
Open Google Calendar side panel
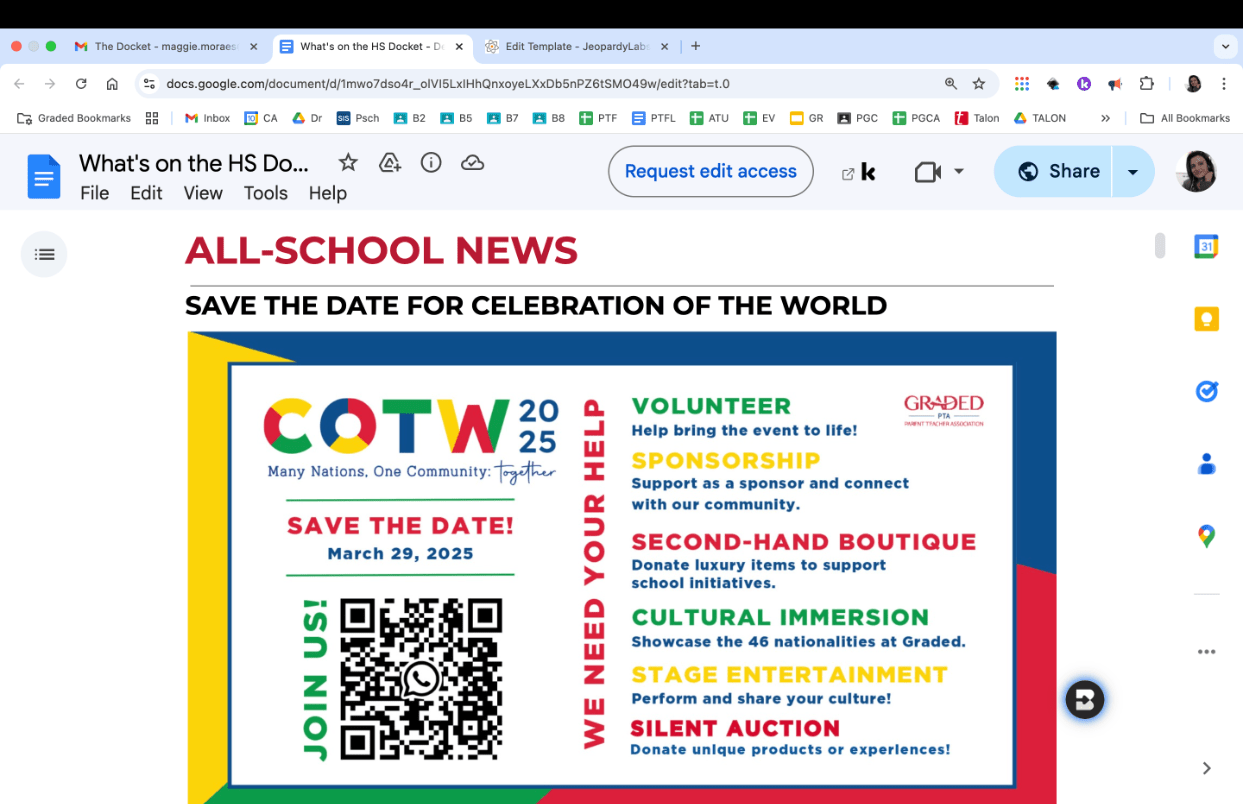point(1207,246)
